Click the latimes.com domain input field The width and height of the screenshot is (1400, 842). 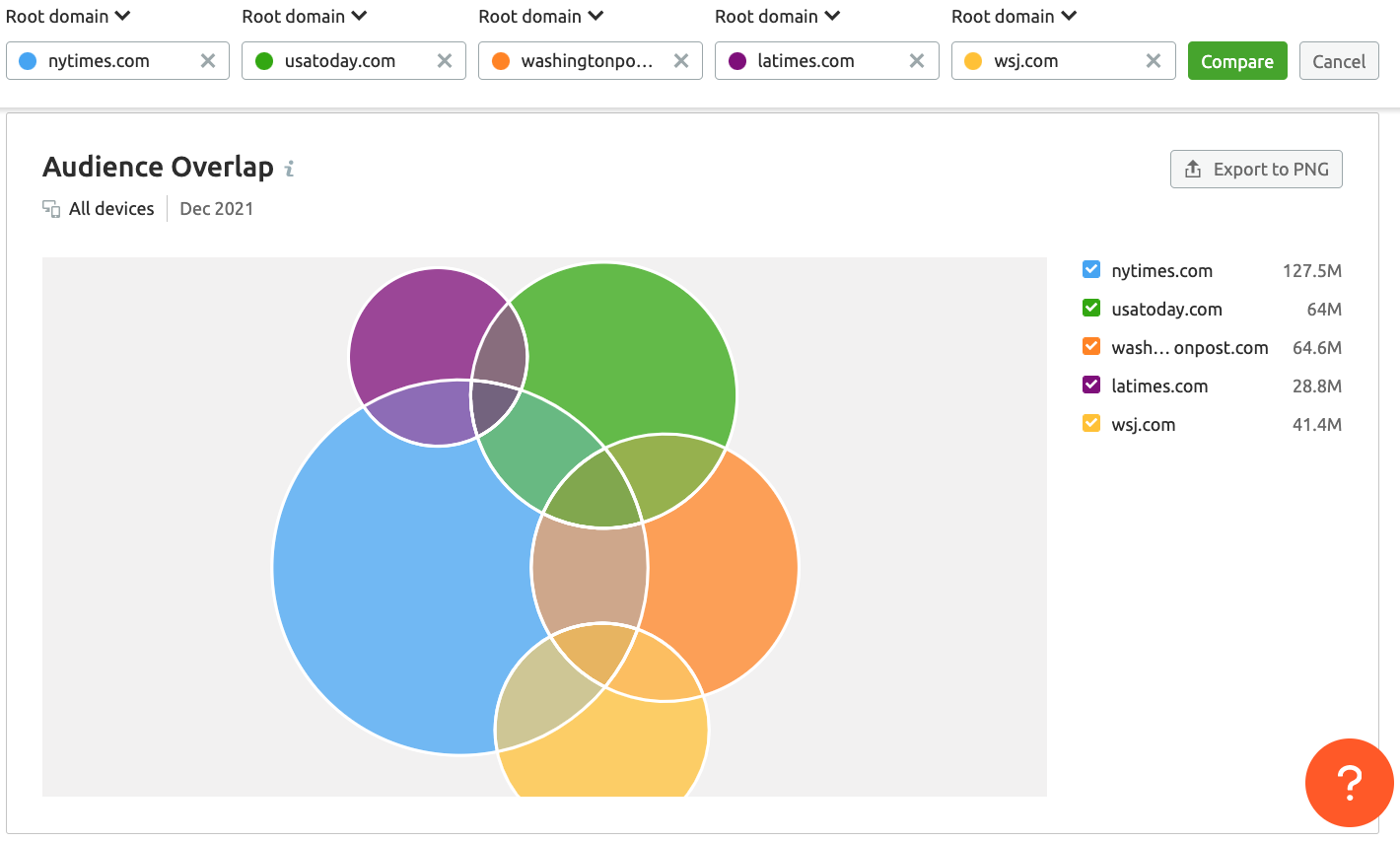pyautogui.click(x=826, y=61)
